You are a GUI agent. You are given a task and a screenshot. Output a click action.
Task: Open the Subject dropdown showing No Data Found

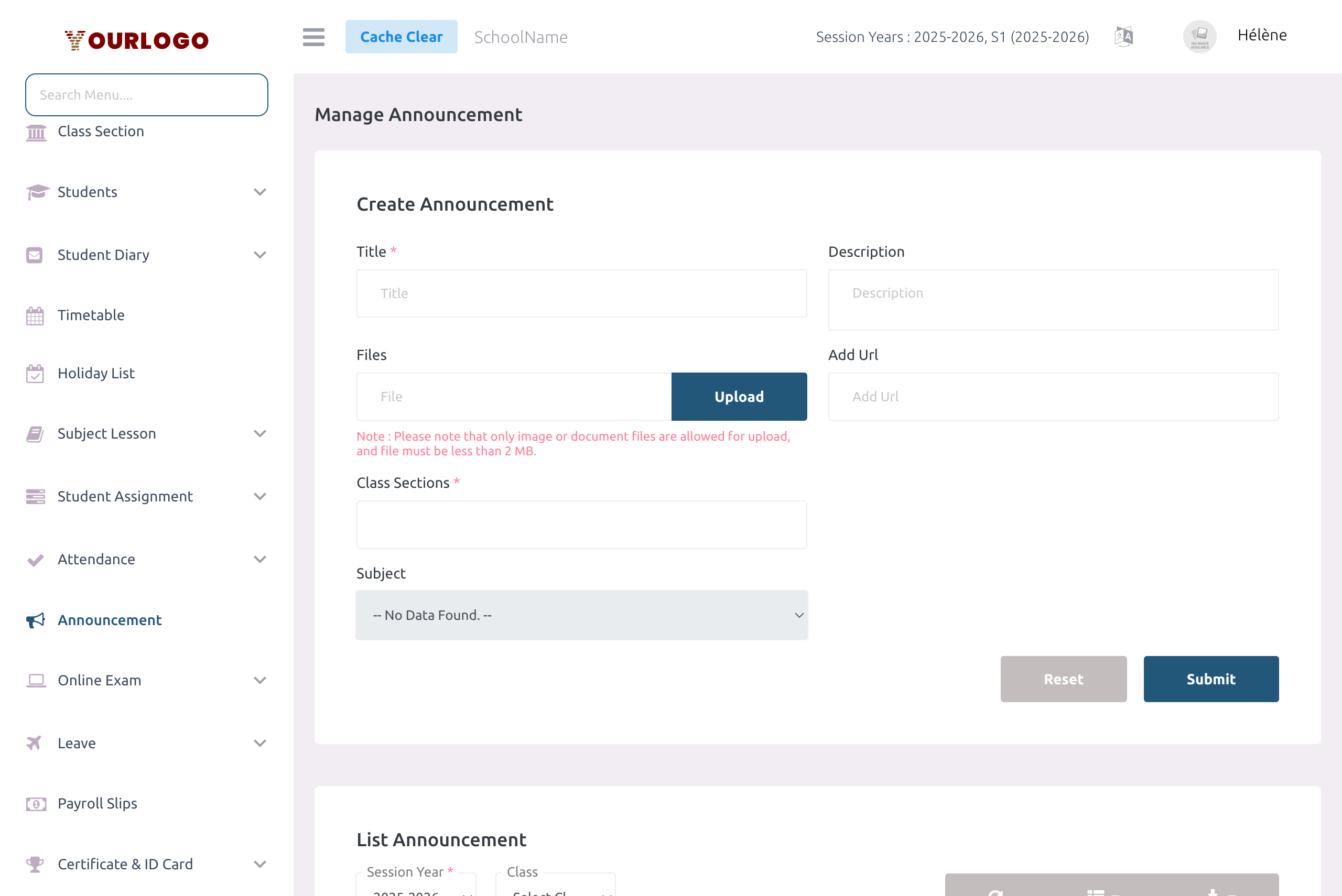point(582,615)
